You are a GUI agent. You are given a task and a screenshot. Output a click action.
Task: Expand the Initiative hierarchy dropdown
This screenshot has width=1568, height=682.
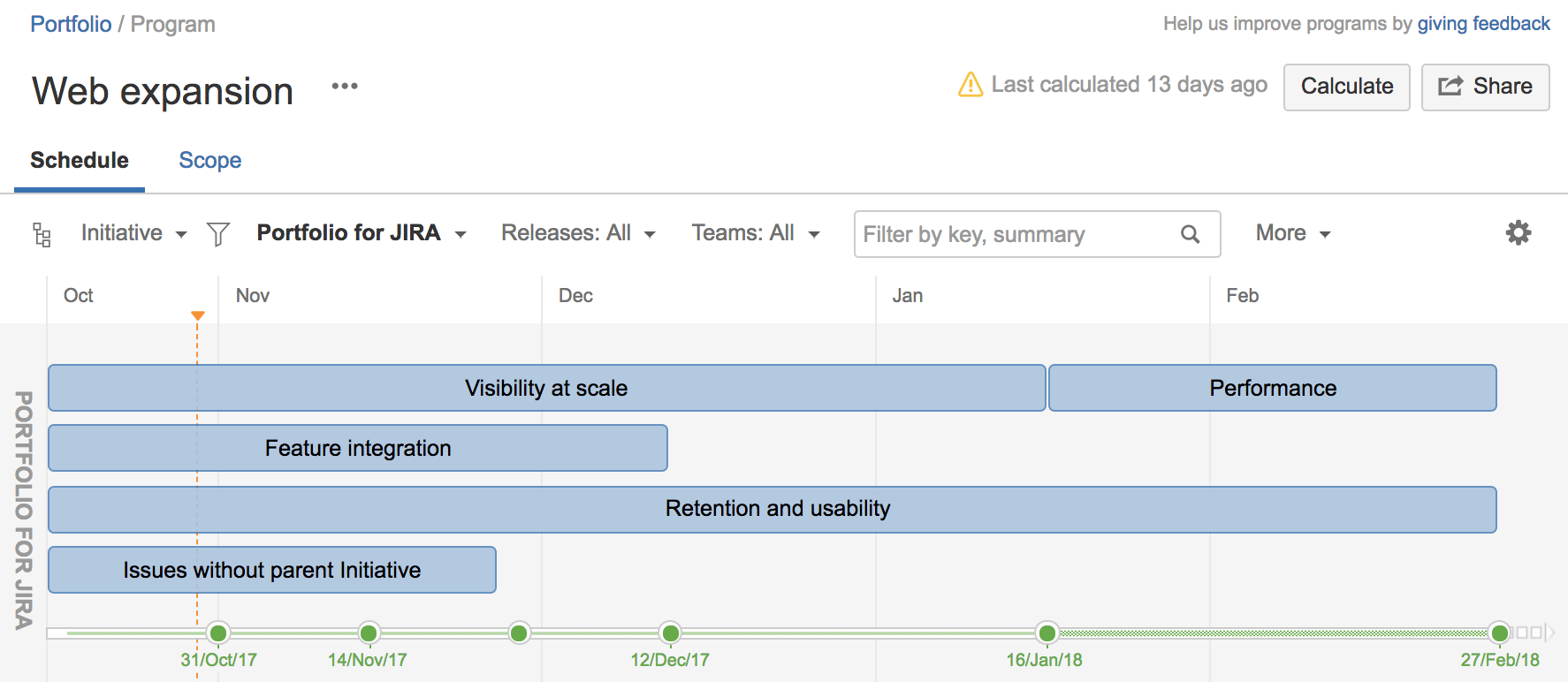(x=133, y=233)
